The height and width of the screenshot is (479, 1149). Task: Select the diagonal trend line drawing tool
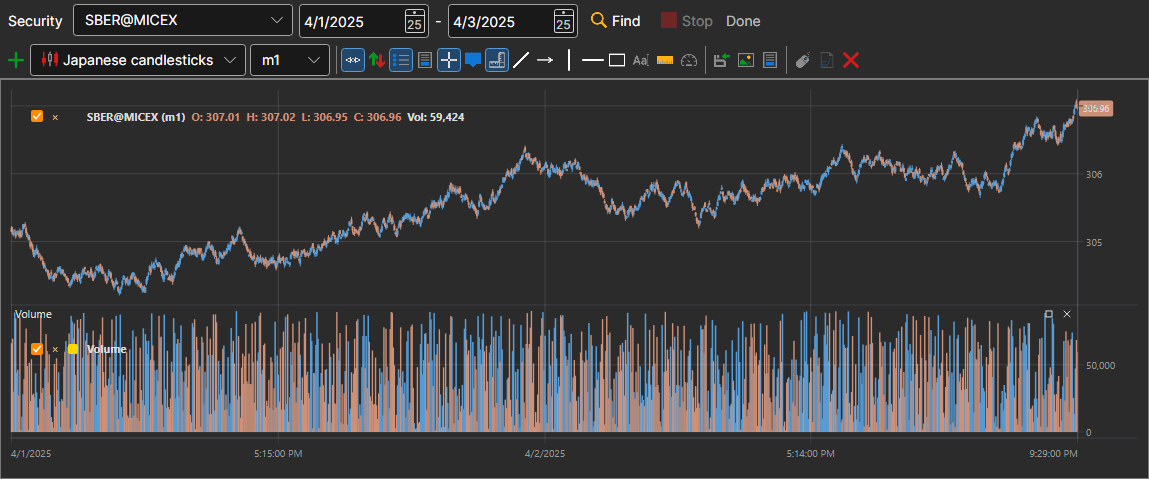click(x=520, y=60)
